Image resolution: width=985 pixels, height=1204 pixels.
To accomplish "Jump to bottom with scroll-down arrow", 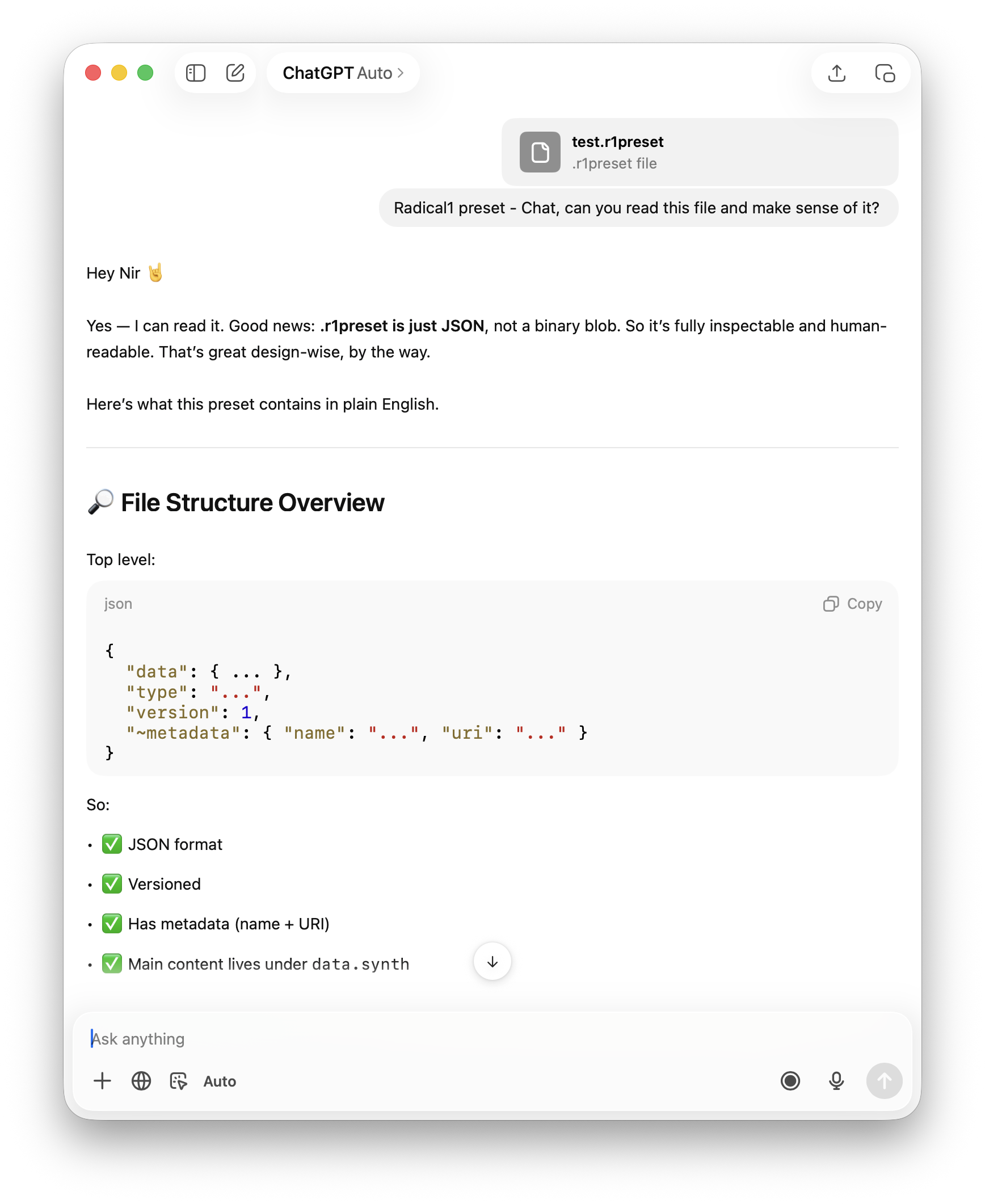I will tap(492, 962).
